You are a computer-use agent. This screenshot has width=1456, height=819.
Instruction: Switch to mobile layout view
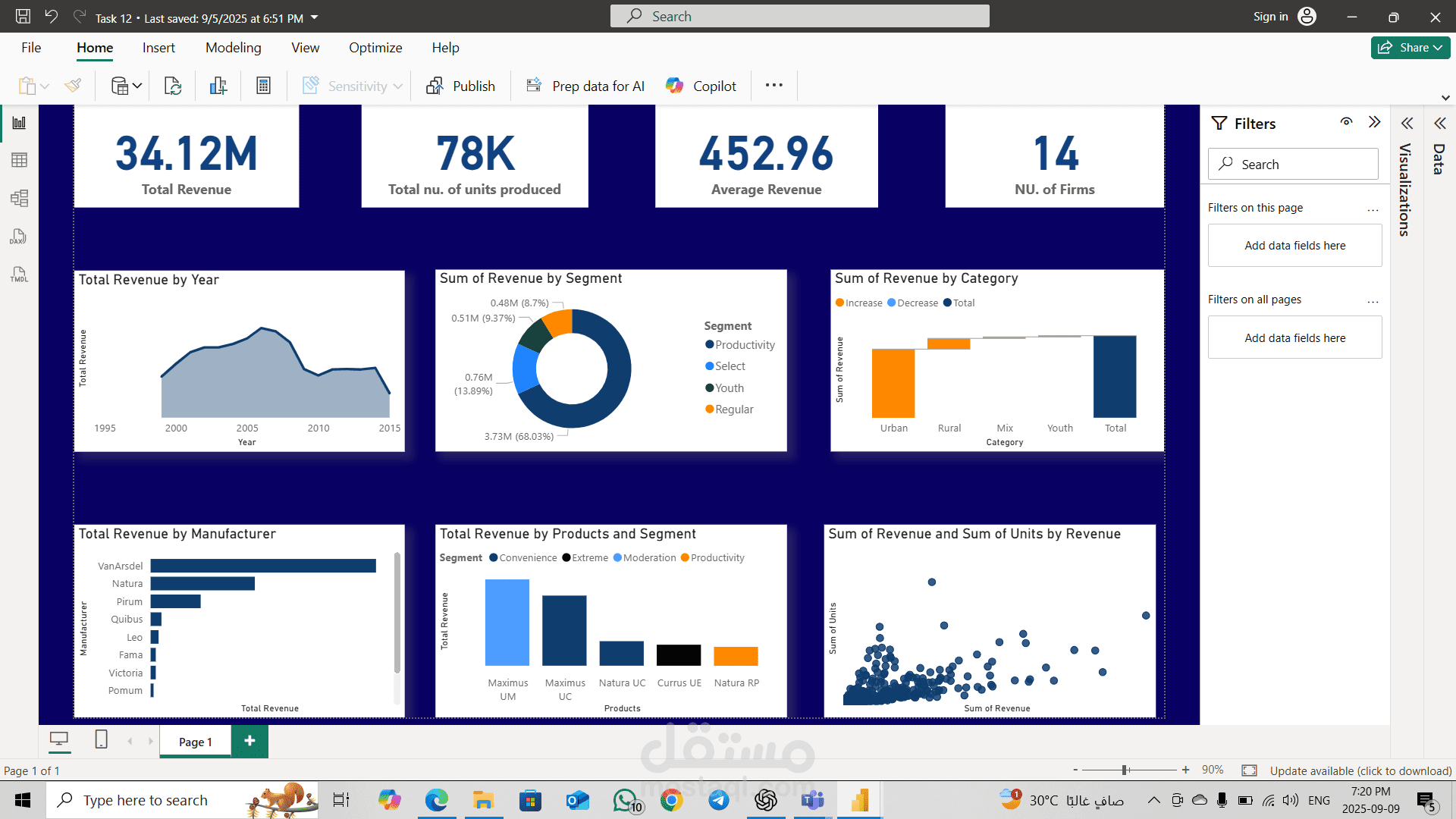coord(101,739)
